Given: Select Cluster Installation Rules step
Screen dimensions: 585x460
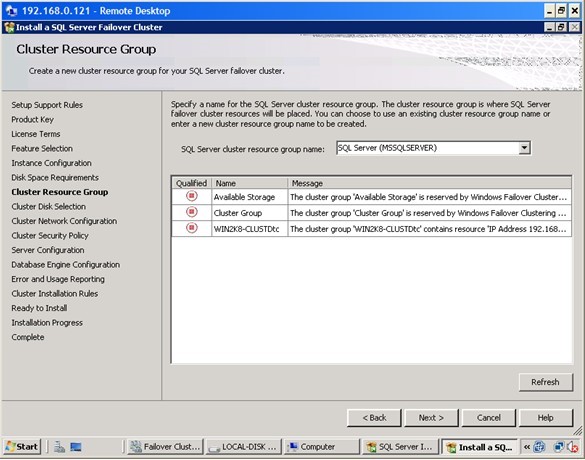Looking at the screenshot, I should coord(54,294).
